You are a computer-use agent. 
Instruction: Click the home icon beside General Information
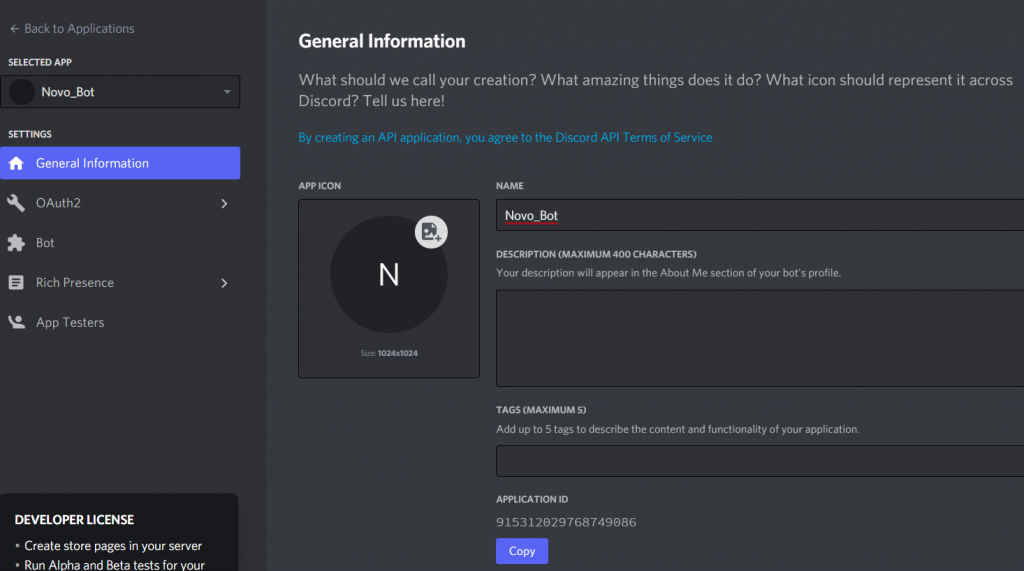pos(16,163)
